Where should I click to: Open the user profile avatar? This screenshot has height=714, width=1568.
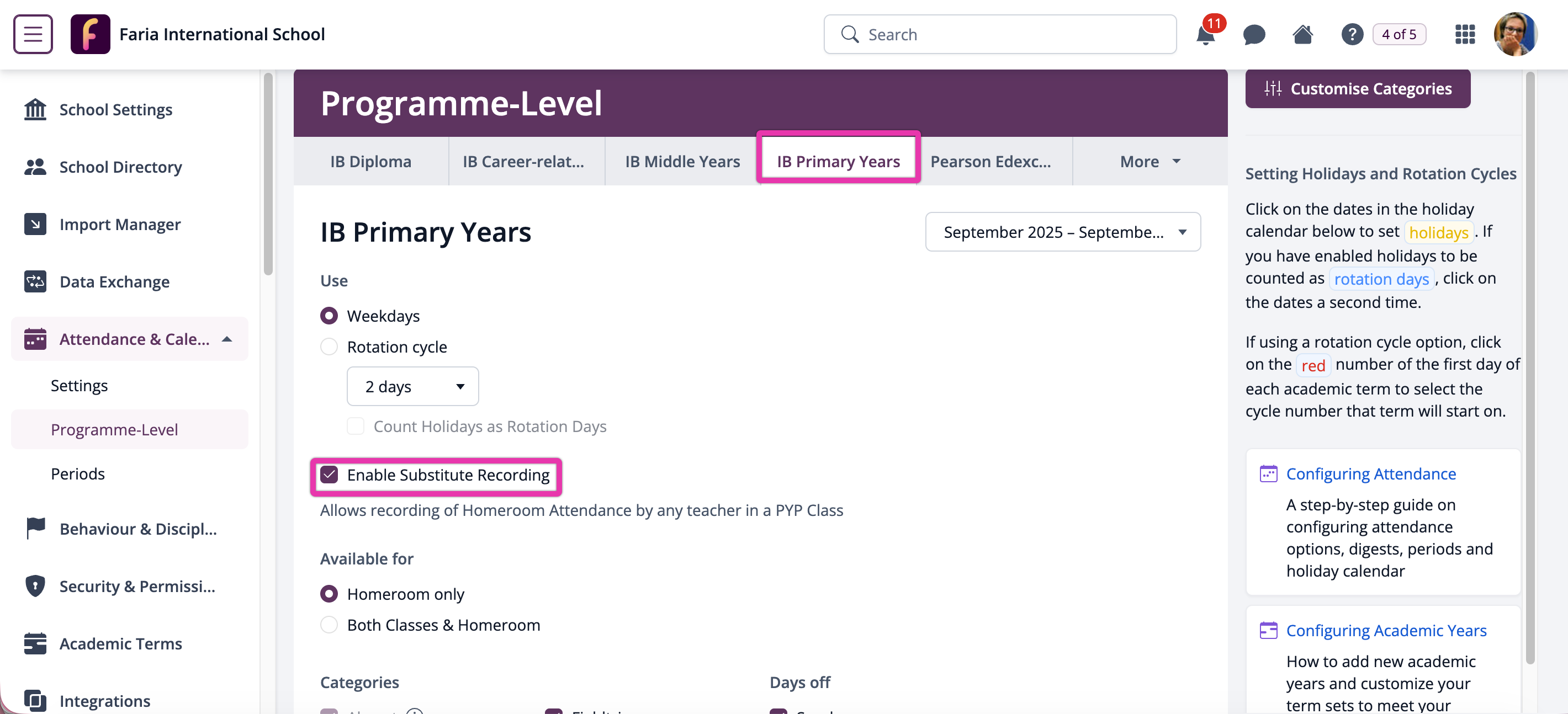(x=1516, y=34)
